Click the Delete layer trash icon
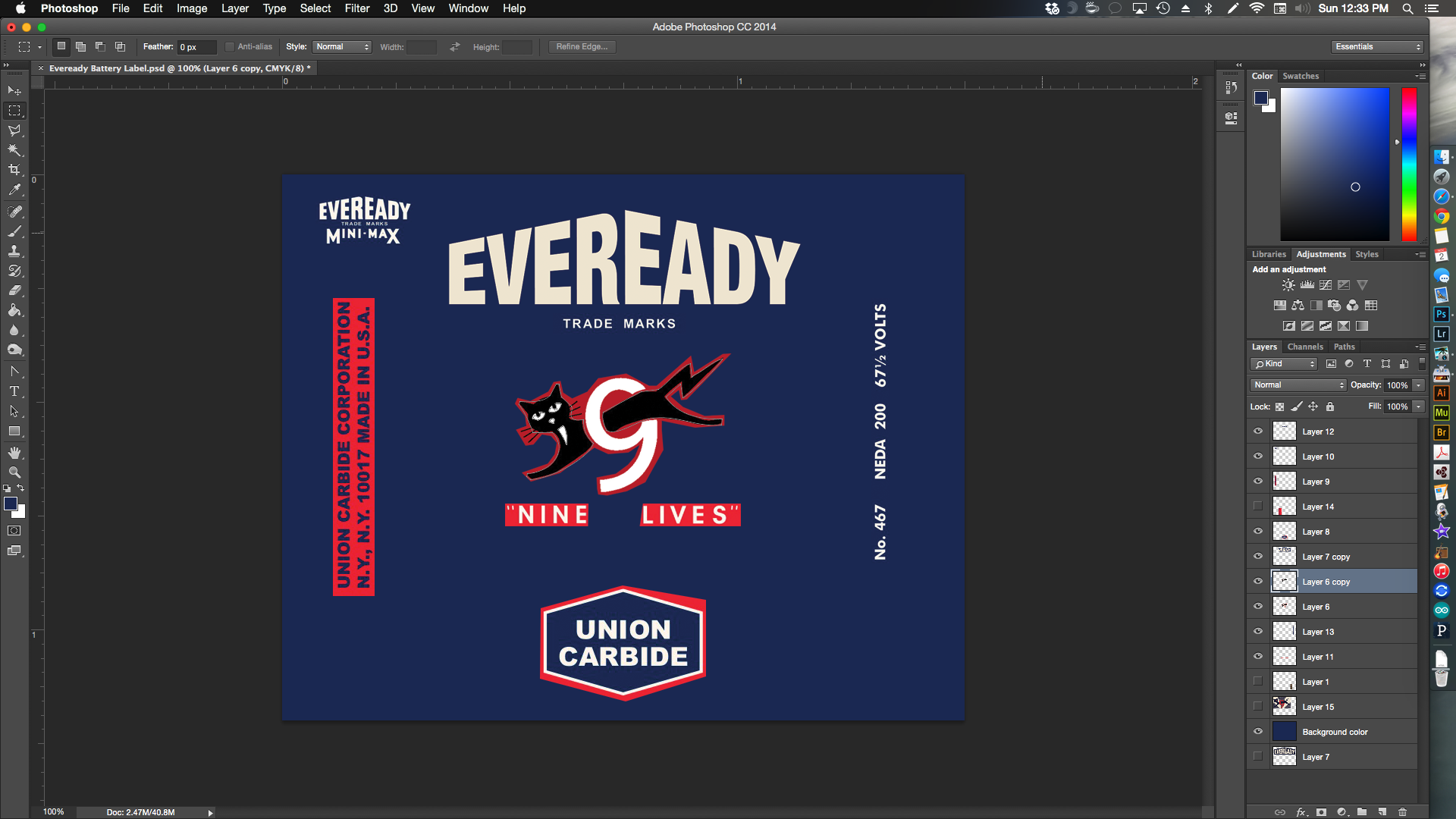 coord(1402,812)
